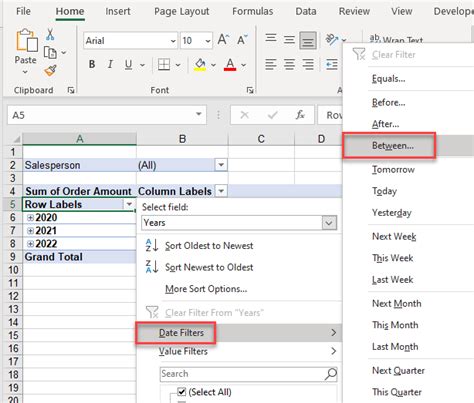Apply cell Borders icon

(164, 64)
